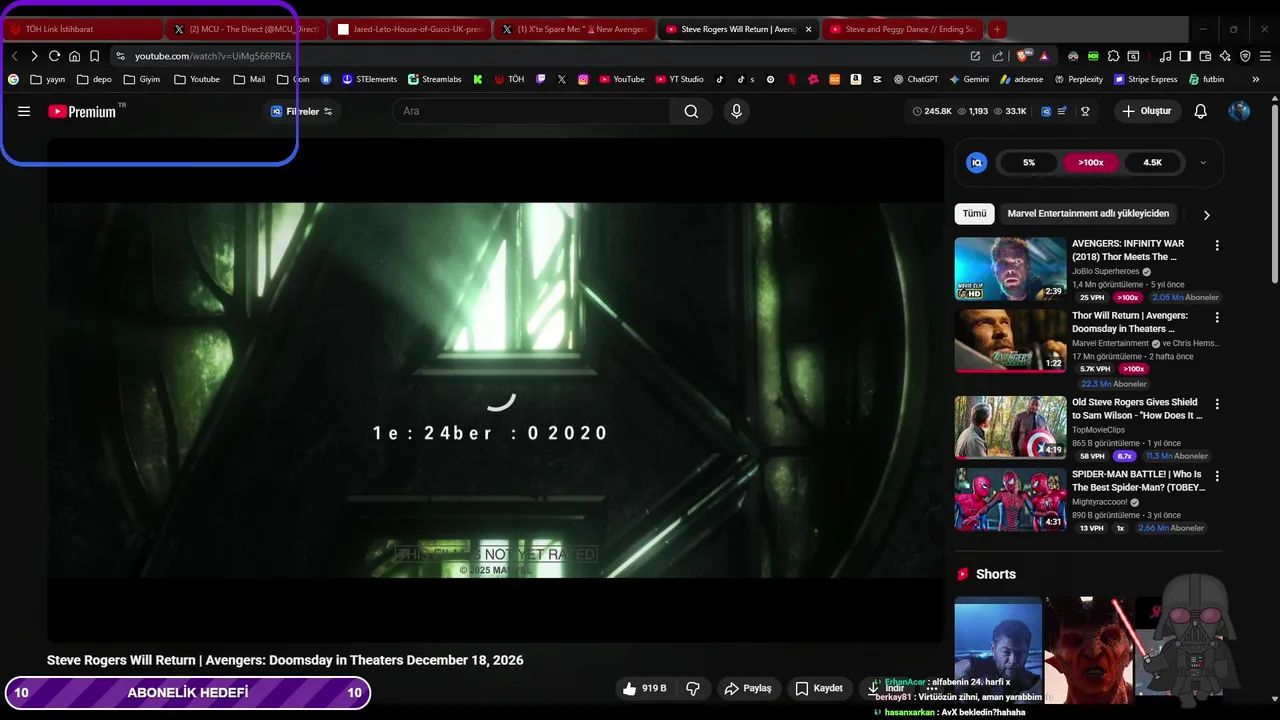Go to YouTube Premium home logo
The image size is (1280, 720).
click(82, 111)
